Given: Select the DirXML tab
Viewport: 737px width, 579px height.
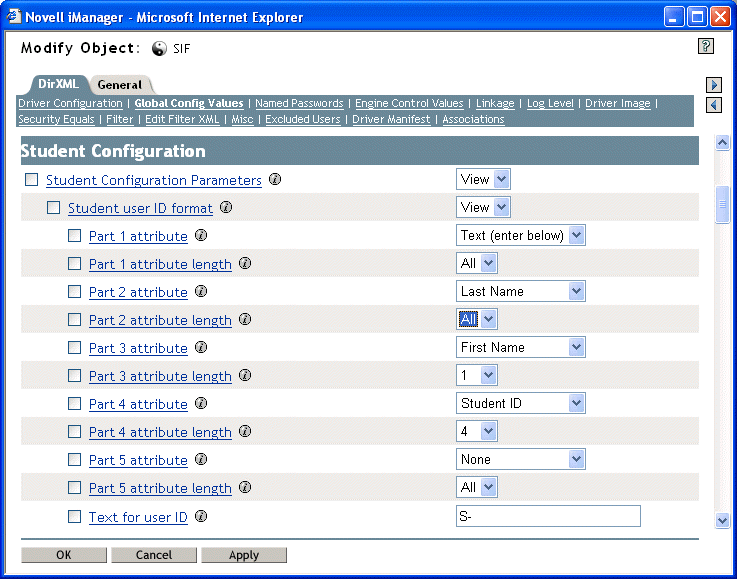Looking at the screenshot, I should 58,84.
